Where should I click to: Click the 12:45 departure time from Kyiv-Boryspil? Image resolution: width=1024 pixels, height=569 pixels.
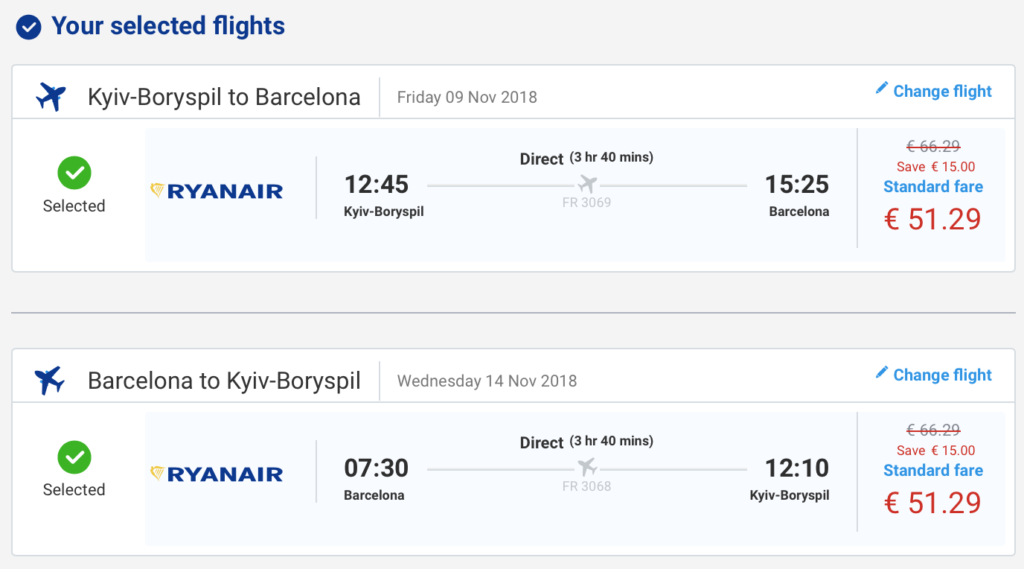pyautogui.click(x=376, y=184)
